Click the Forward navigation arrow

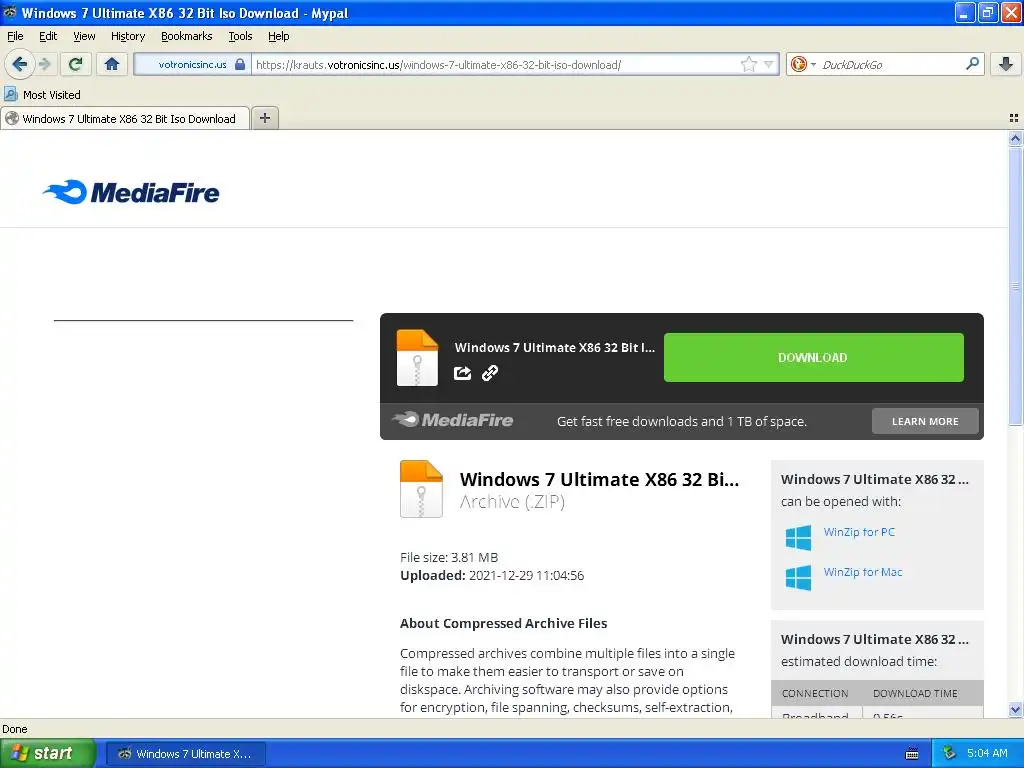[44, 64]
